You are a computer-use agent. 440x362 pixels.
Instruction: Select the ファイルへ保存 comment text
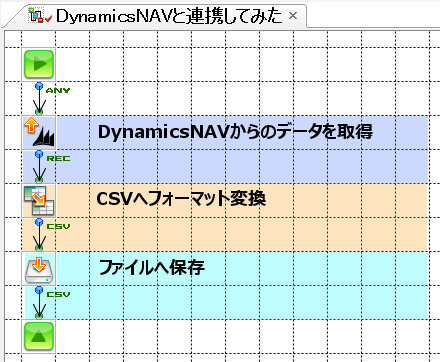click(152, 267)
